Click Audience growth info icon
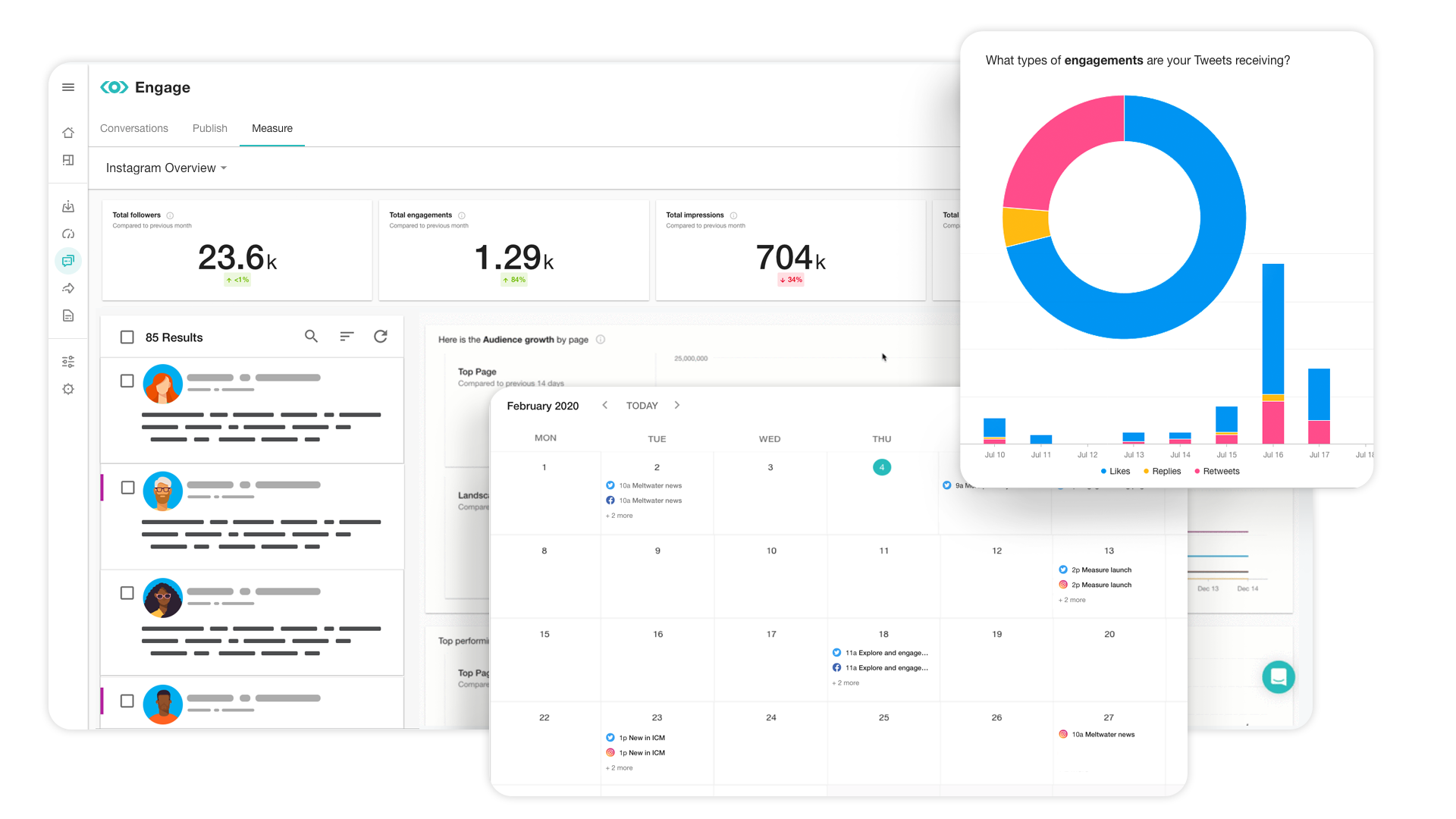1456x819 pixels. pos(601,339)
